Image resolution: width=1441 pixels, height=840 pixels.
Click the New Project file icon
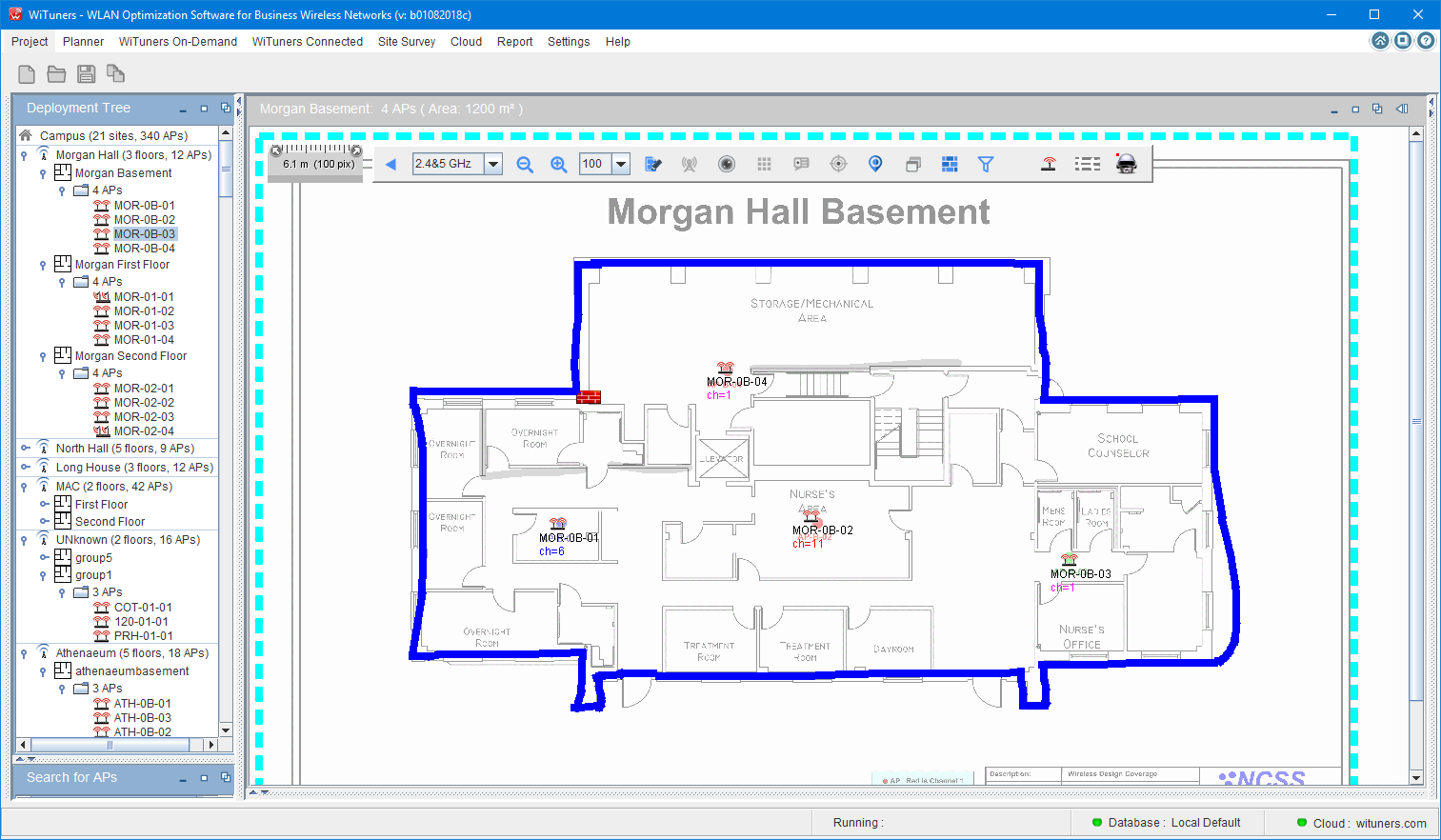(27, 74)
